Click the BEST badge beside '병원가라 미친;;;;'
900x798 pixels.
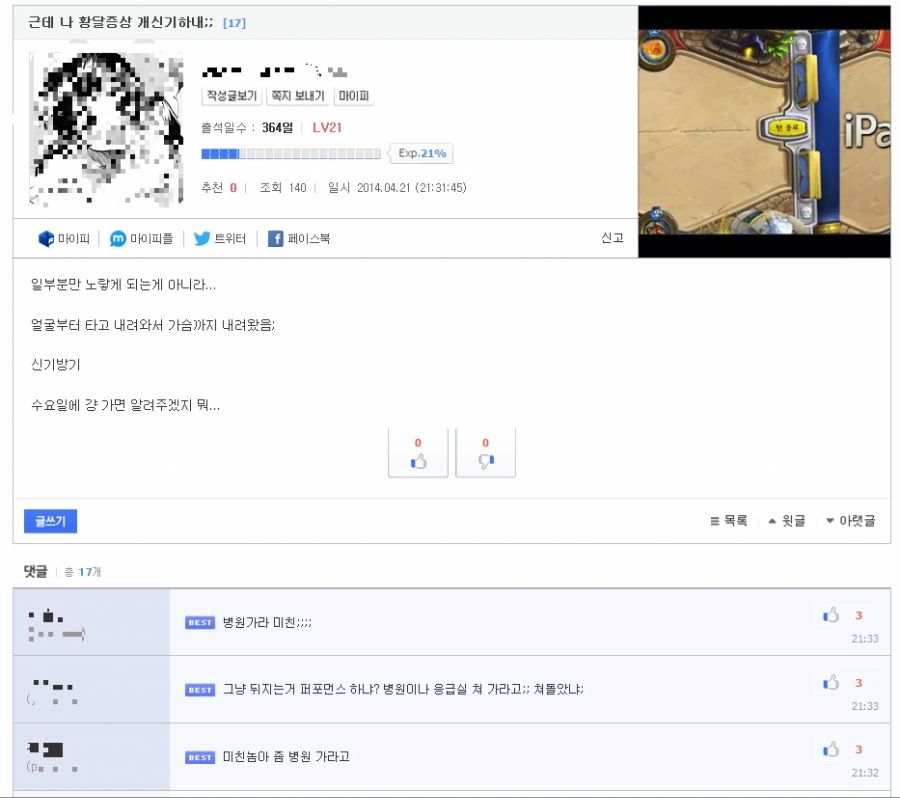tap(200, 623)
